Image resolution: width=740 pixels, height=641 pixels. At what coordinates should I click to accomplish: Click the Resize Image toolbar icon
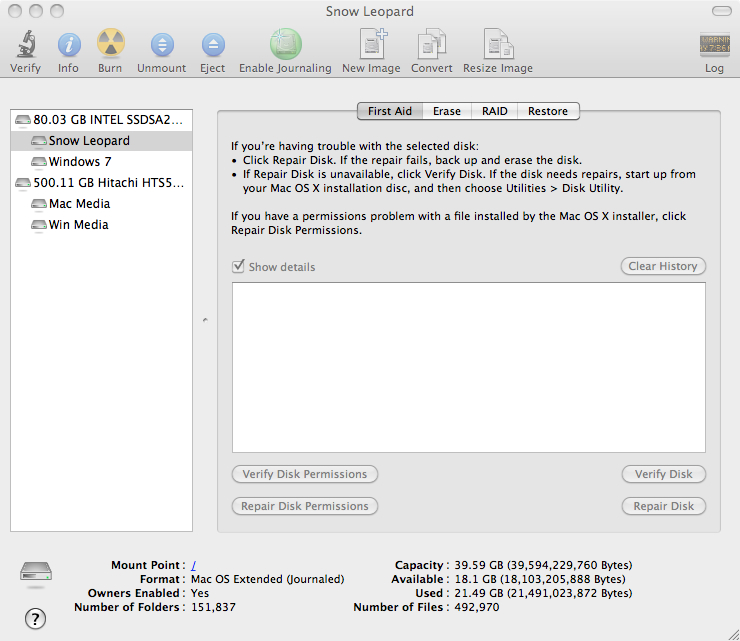498,44
